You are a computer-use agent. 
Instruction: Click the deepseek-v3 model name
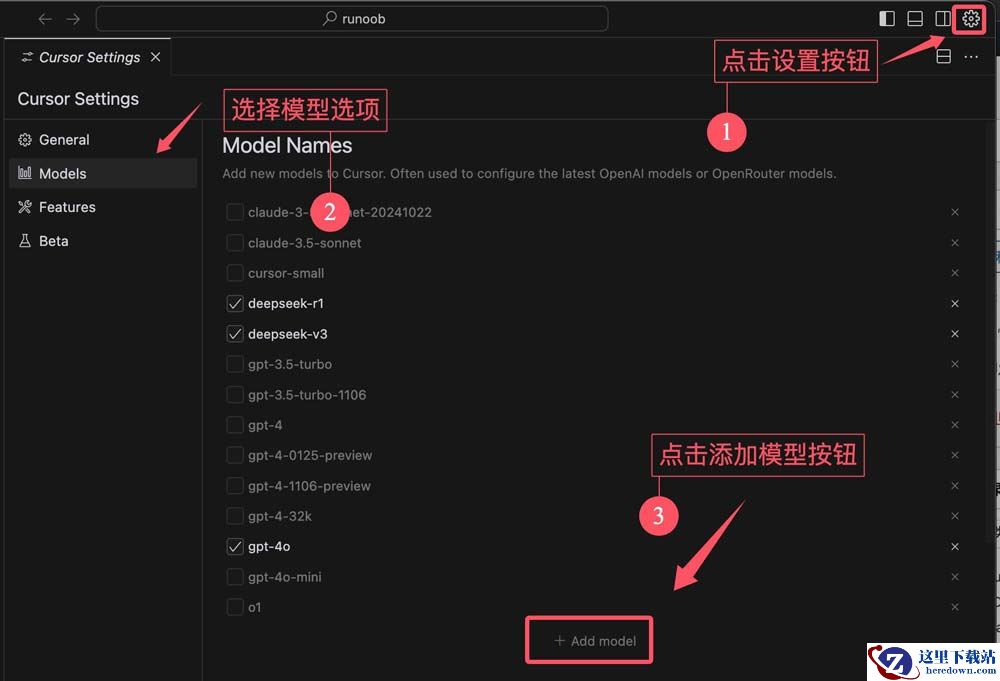pos(288,333)
